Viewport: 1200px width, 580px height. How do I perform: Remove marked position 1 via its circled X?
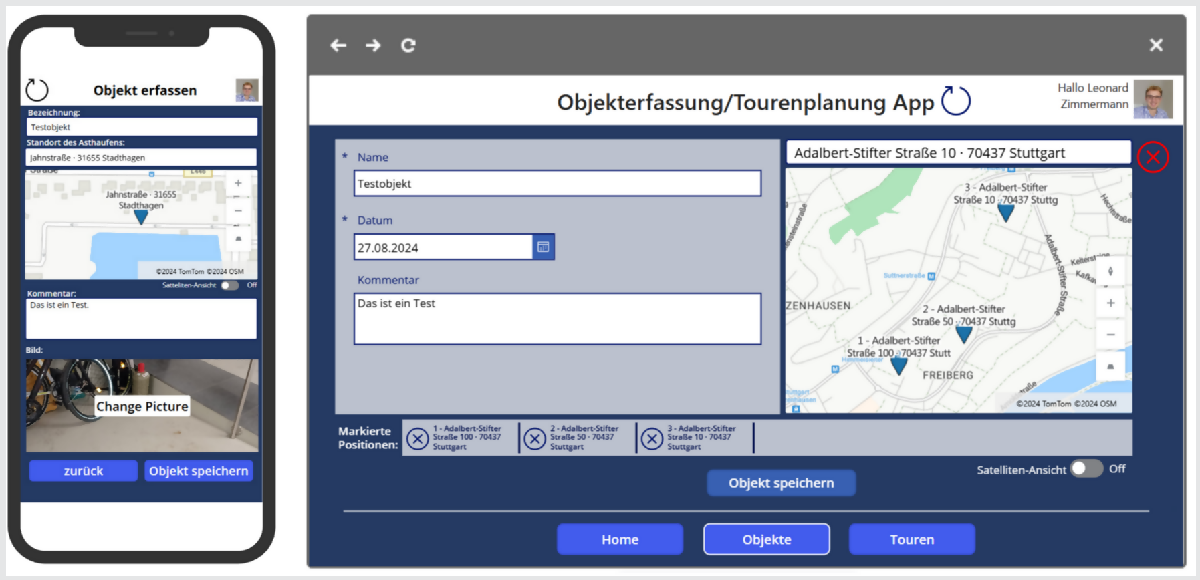pyautogui.click(x=417, y=437)
